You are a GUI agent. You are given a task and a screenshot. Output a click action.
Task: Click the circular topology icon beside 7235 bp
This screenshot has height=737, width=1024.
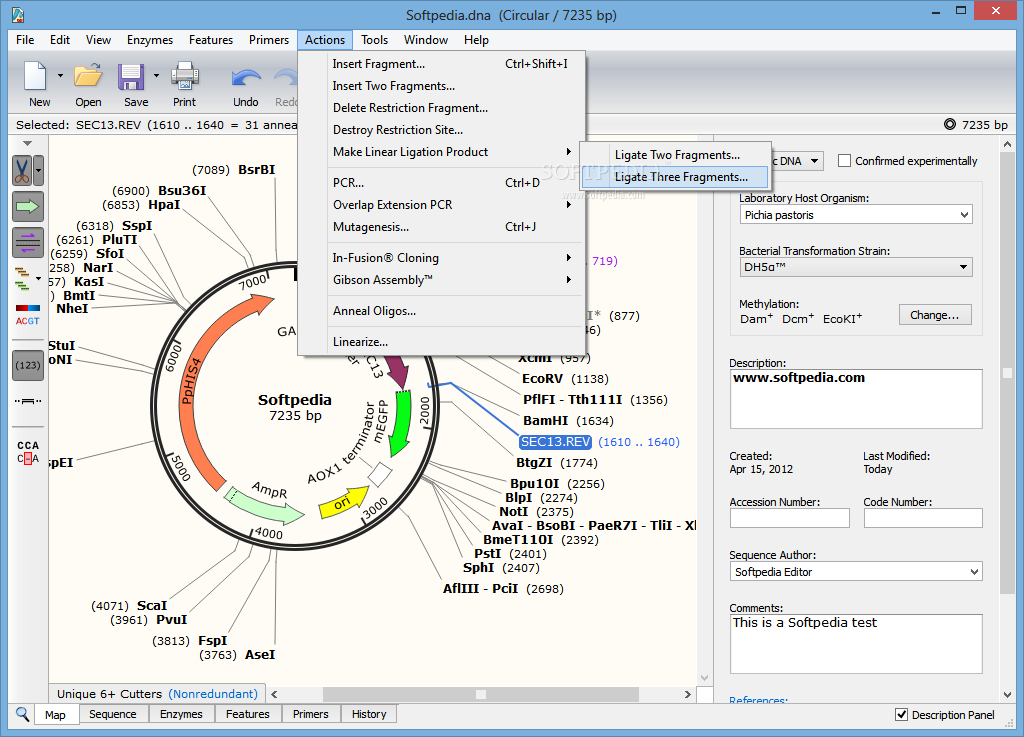coord(950,124)
